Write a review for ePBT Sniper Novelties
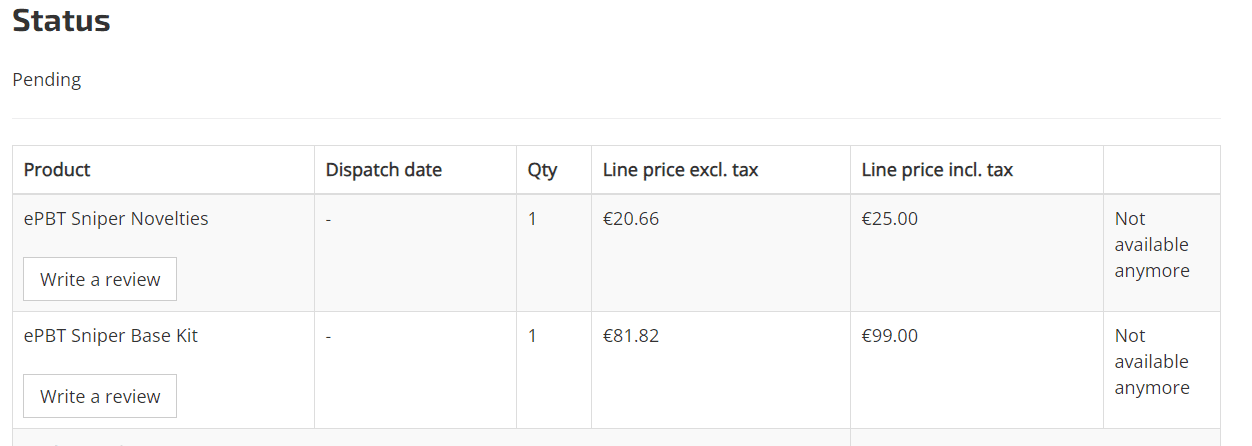Viewport: 1252px width, 446px height. coord(100,279)
